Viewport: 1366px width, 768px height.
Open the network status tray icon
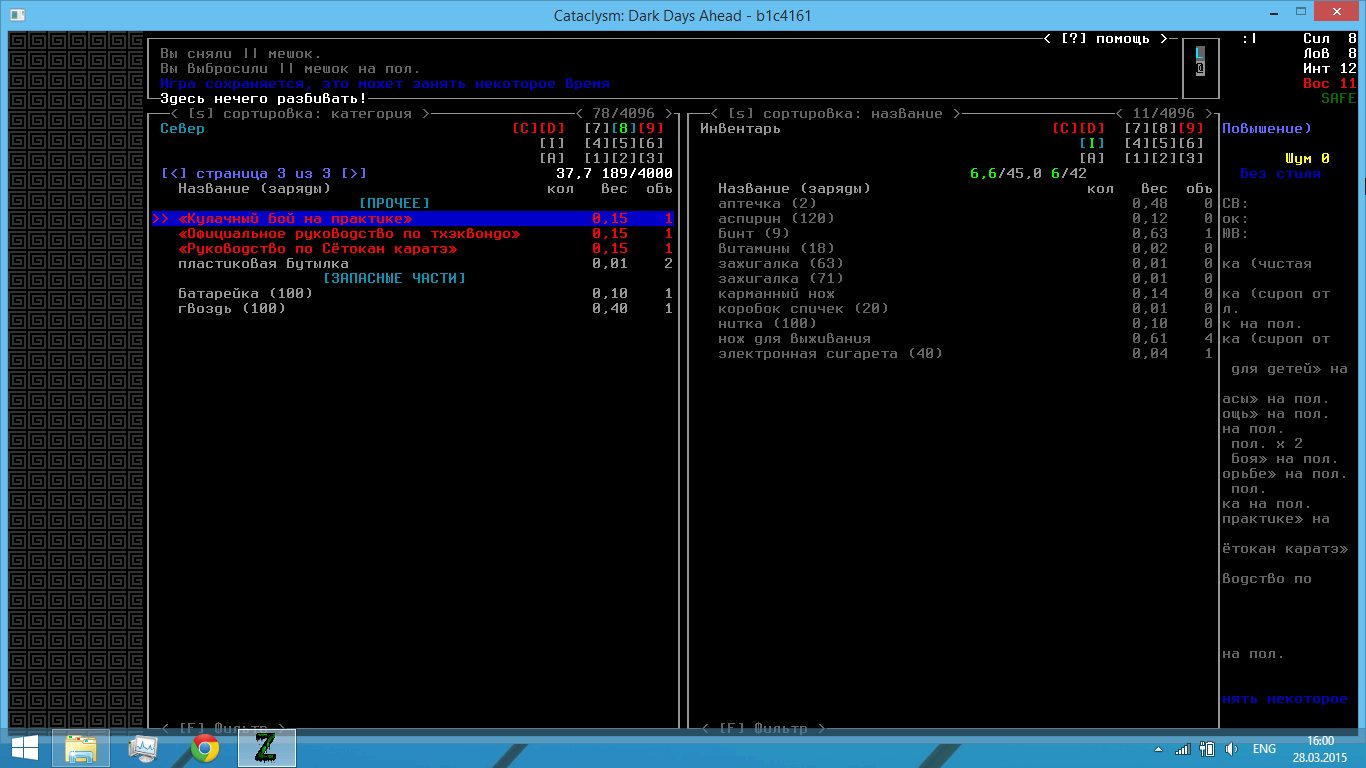(1183, 749)
